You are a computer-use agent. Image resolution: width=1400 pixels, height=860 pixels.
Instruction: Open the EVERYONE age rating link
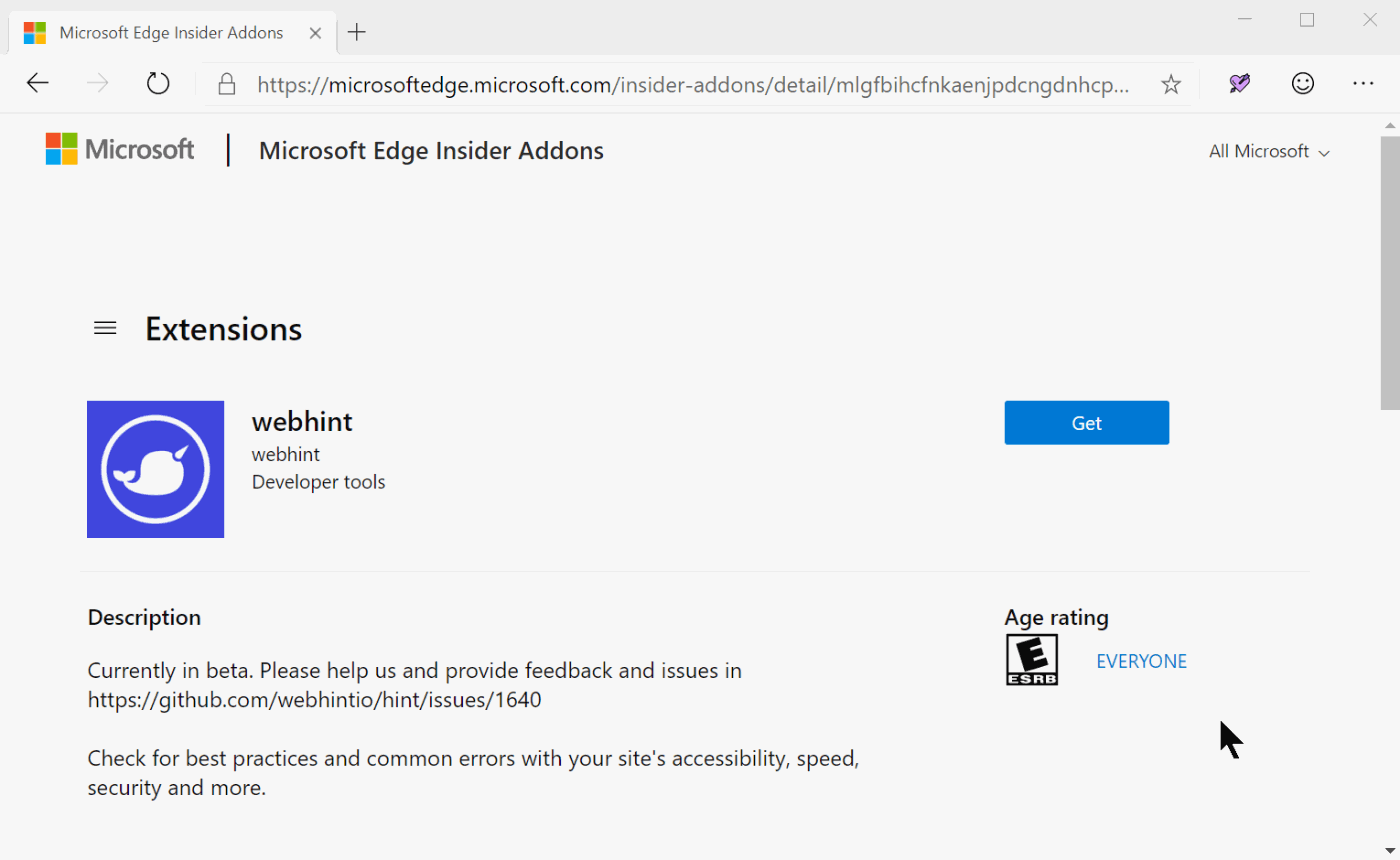tap(1141, 661)
